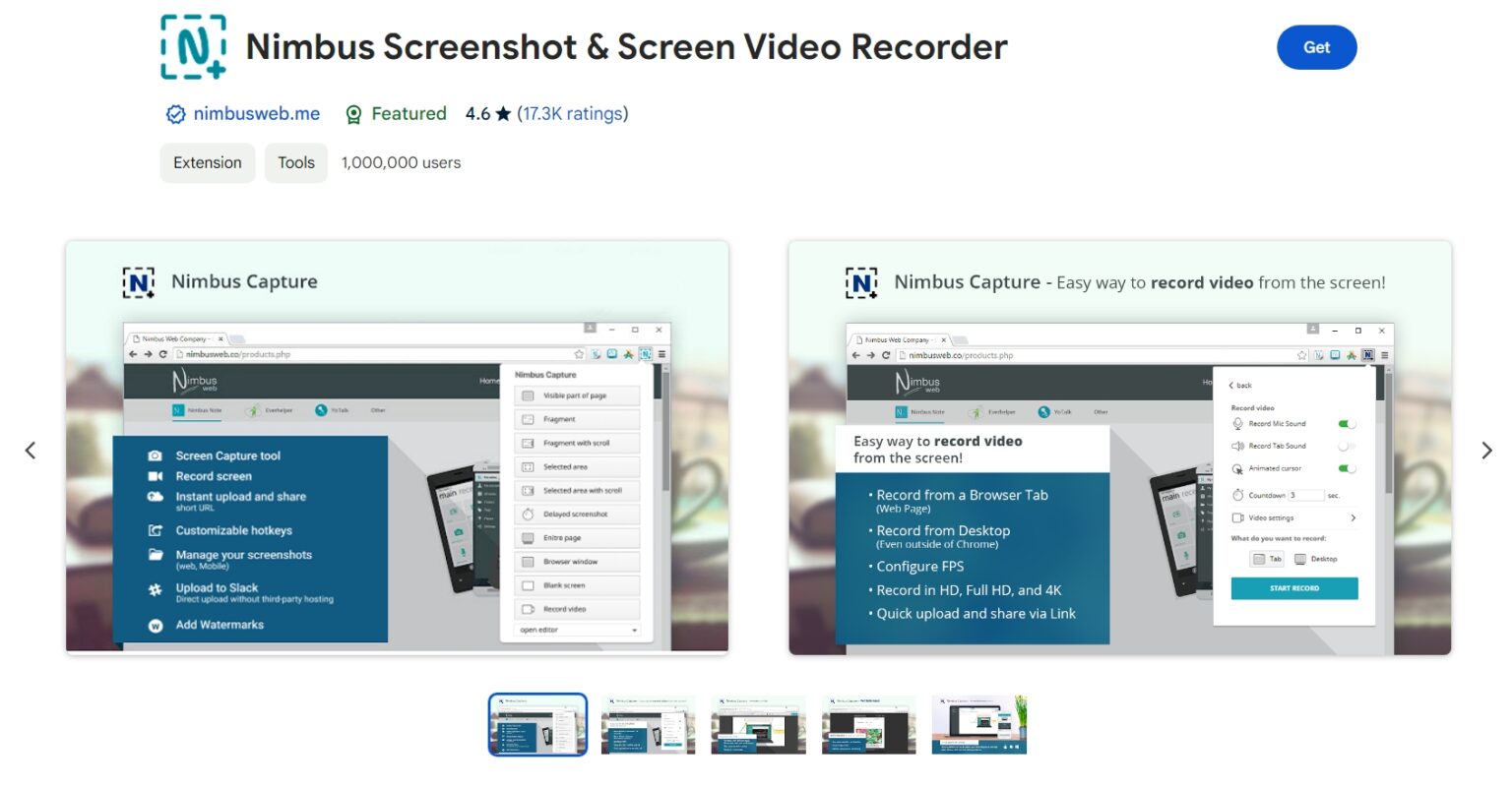Screen dimensions: 1512x789
Task: Click the countdown timer icon
Action: [1238, 495]
